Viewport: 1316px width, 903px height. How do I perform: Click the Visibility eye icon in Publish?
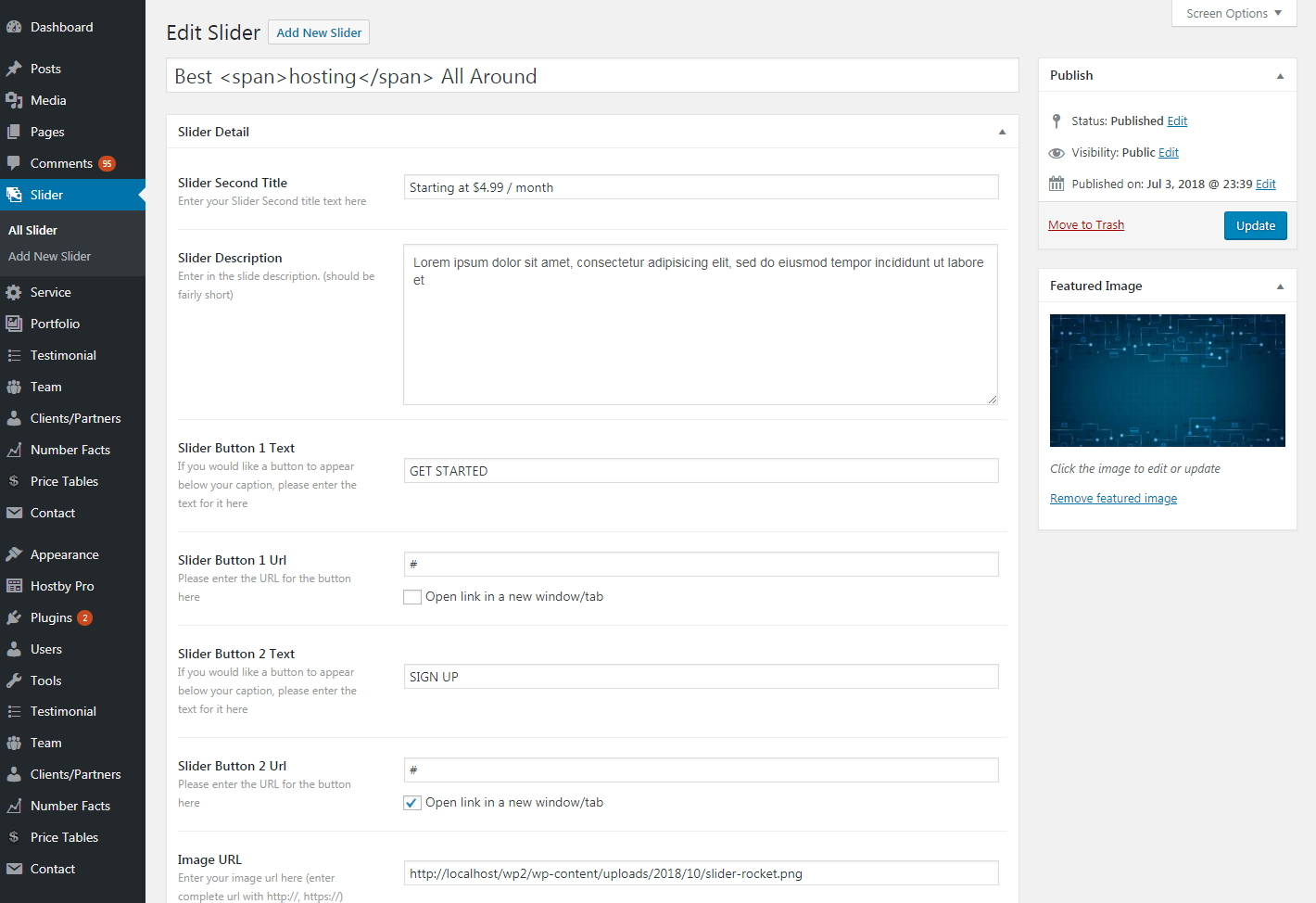[1057, 153]
